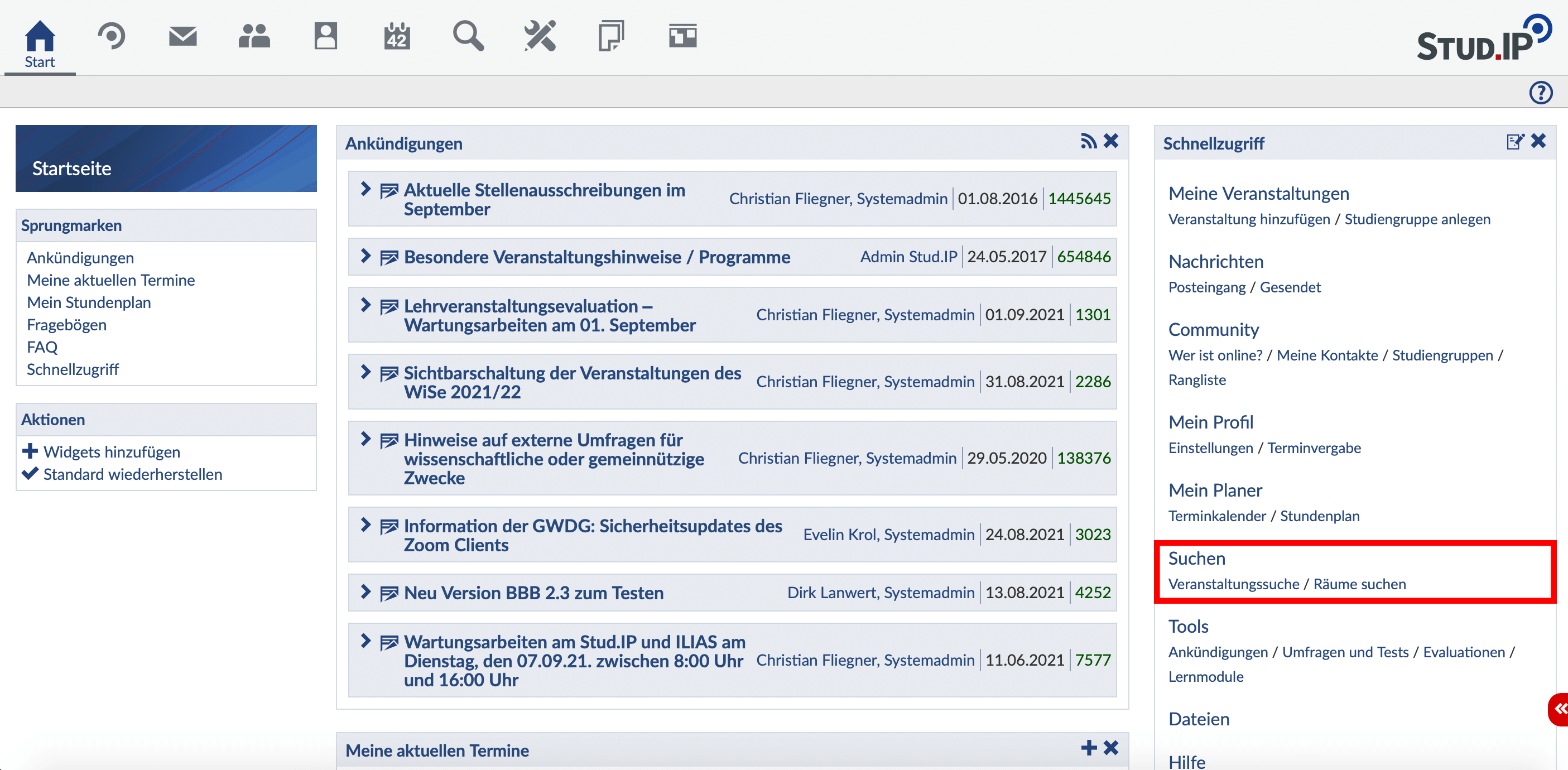Click the red sidebar collapse arrow
This screenshot has width=1568, height=770.
1560,709
